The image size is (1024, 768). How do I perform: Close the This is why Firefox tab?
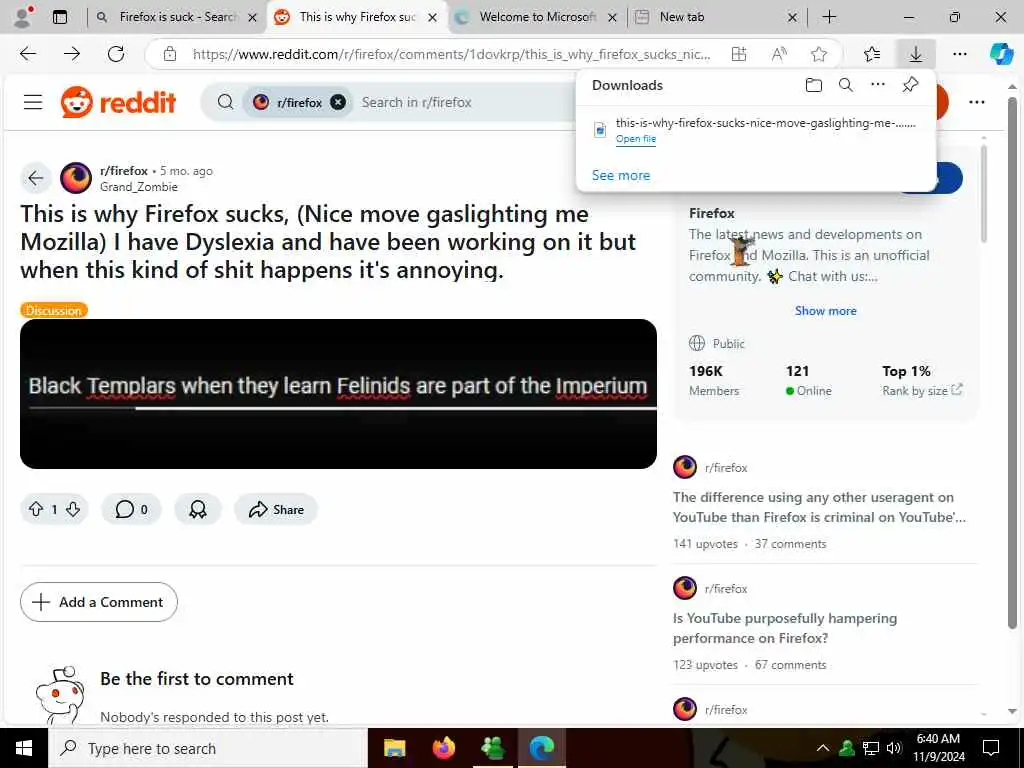click(432, 18)
